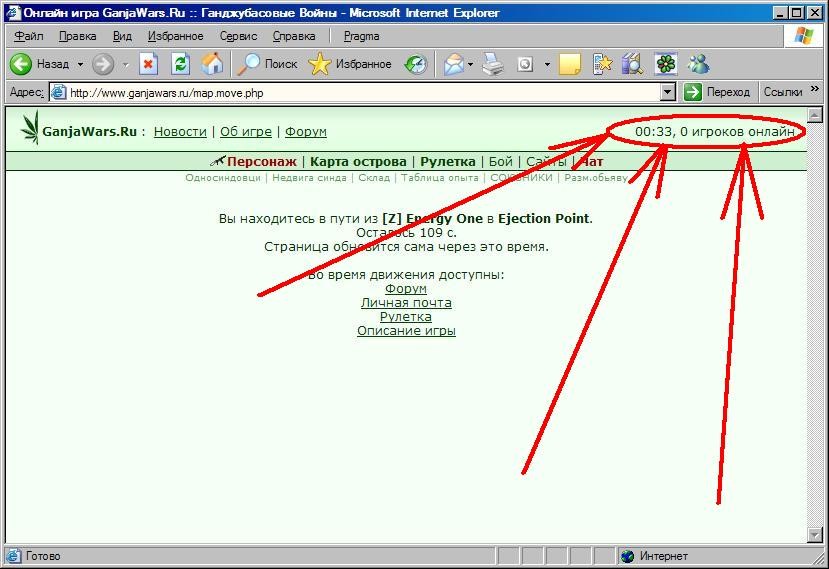Open Форум link in movement options list

tap(406, 289)
